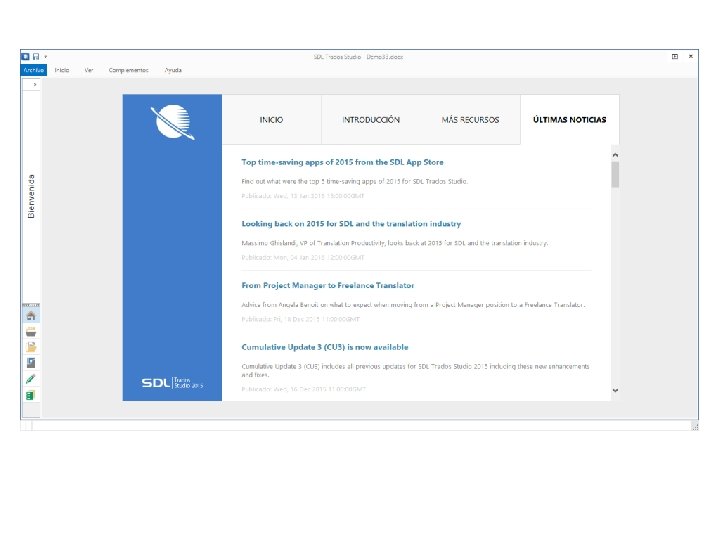Open the Ayuda ribbon tab
The width and height of the screenshot is (720, 540).
(x=173, y=70)
